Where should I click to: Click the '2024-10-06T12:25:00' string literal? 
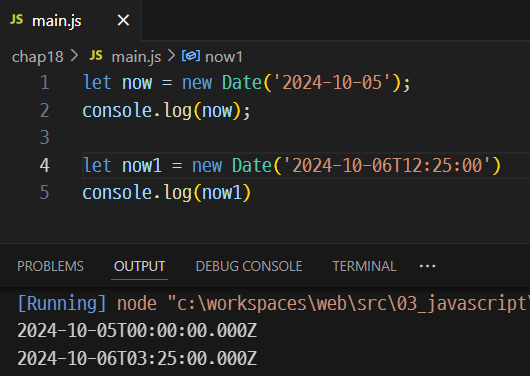pyautogui.click(x=386, y=165)
